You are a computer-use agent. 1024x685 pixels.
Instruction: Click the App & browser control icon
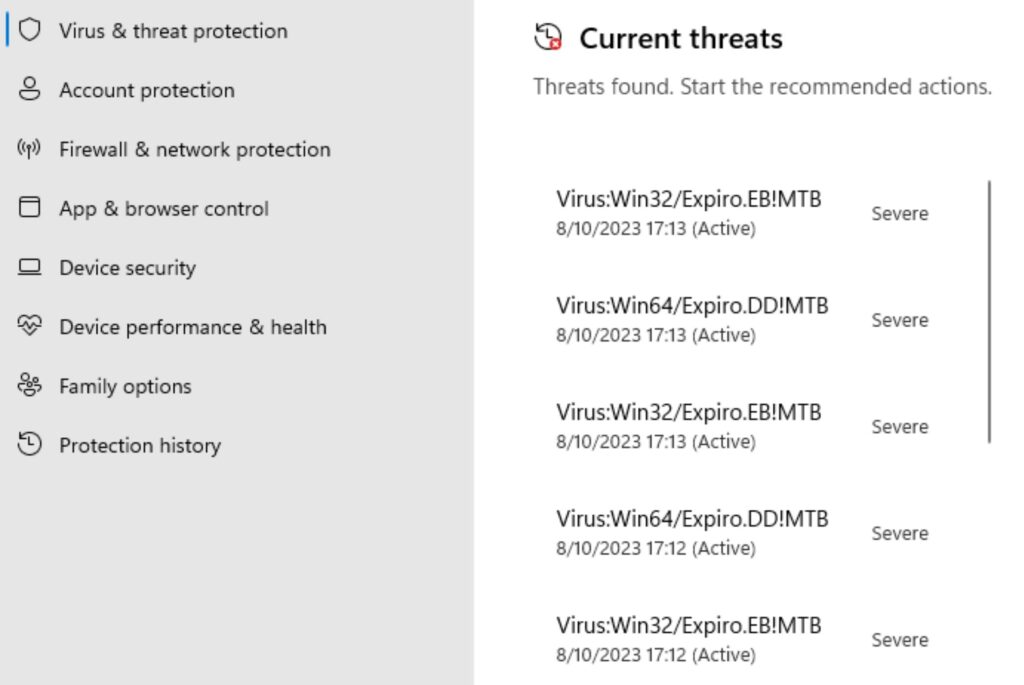[30, 208]
